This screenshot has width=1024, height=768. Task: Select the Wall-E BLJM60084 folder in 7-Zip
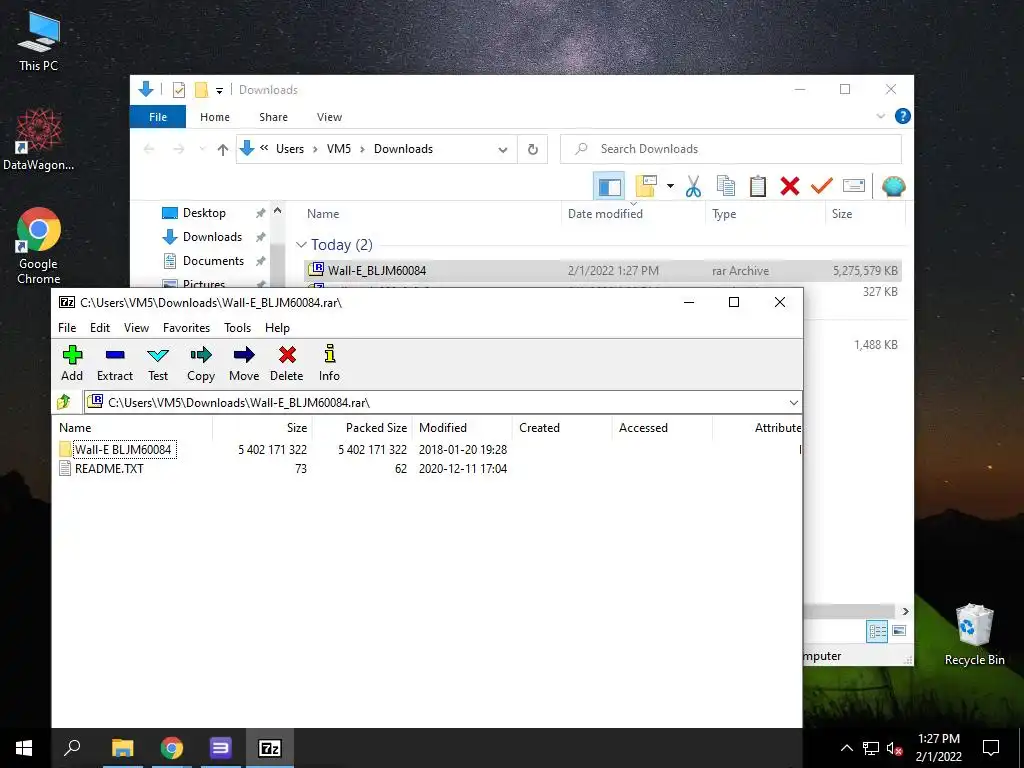pos(123,449)
